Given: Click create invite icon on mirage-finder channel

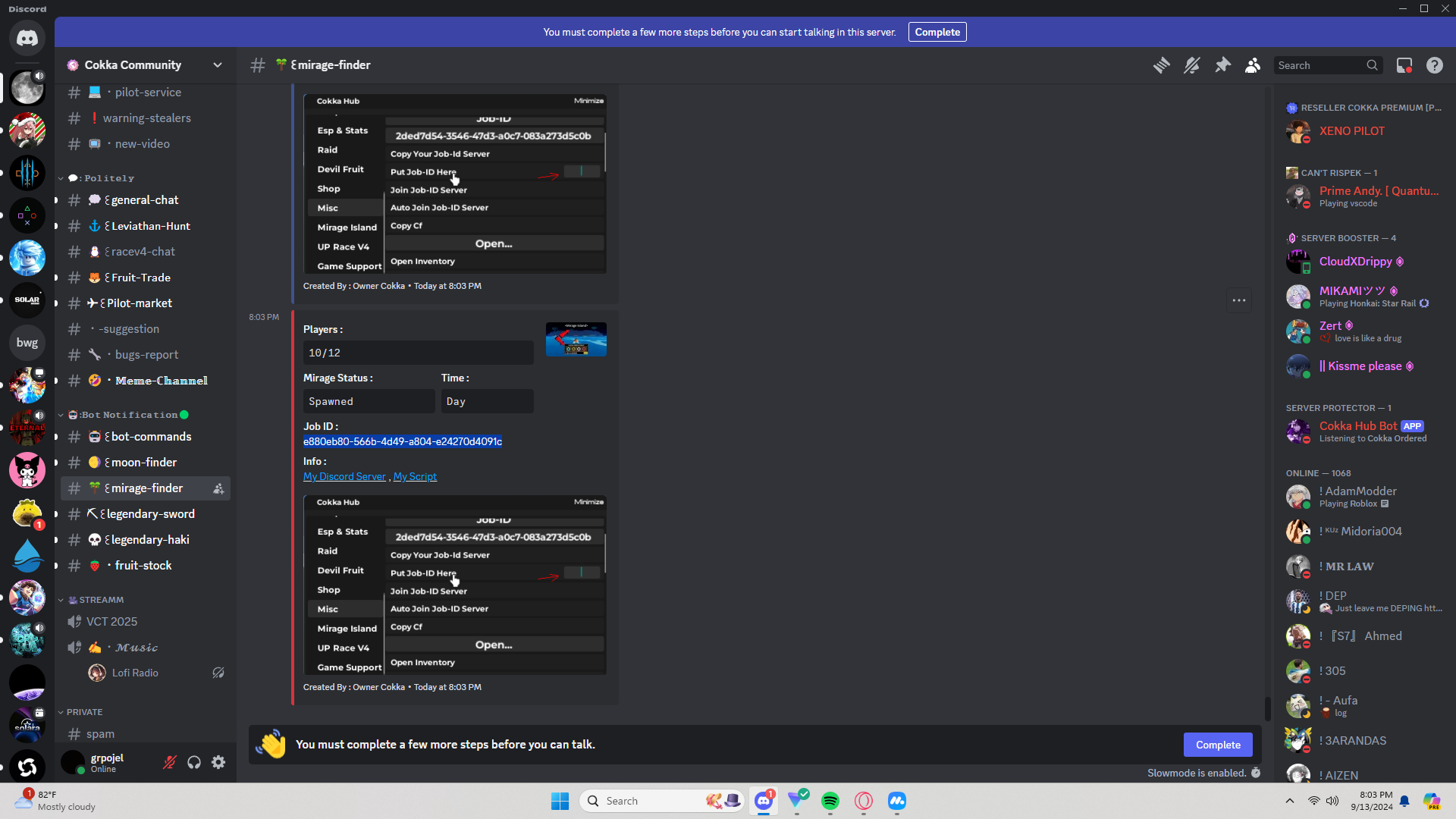Looking at the screenshot, I should coord(218,488).
